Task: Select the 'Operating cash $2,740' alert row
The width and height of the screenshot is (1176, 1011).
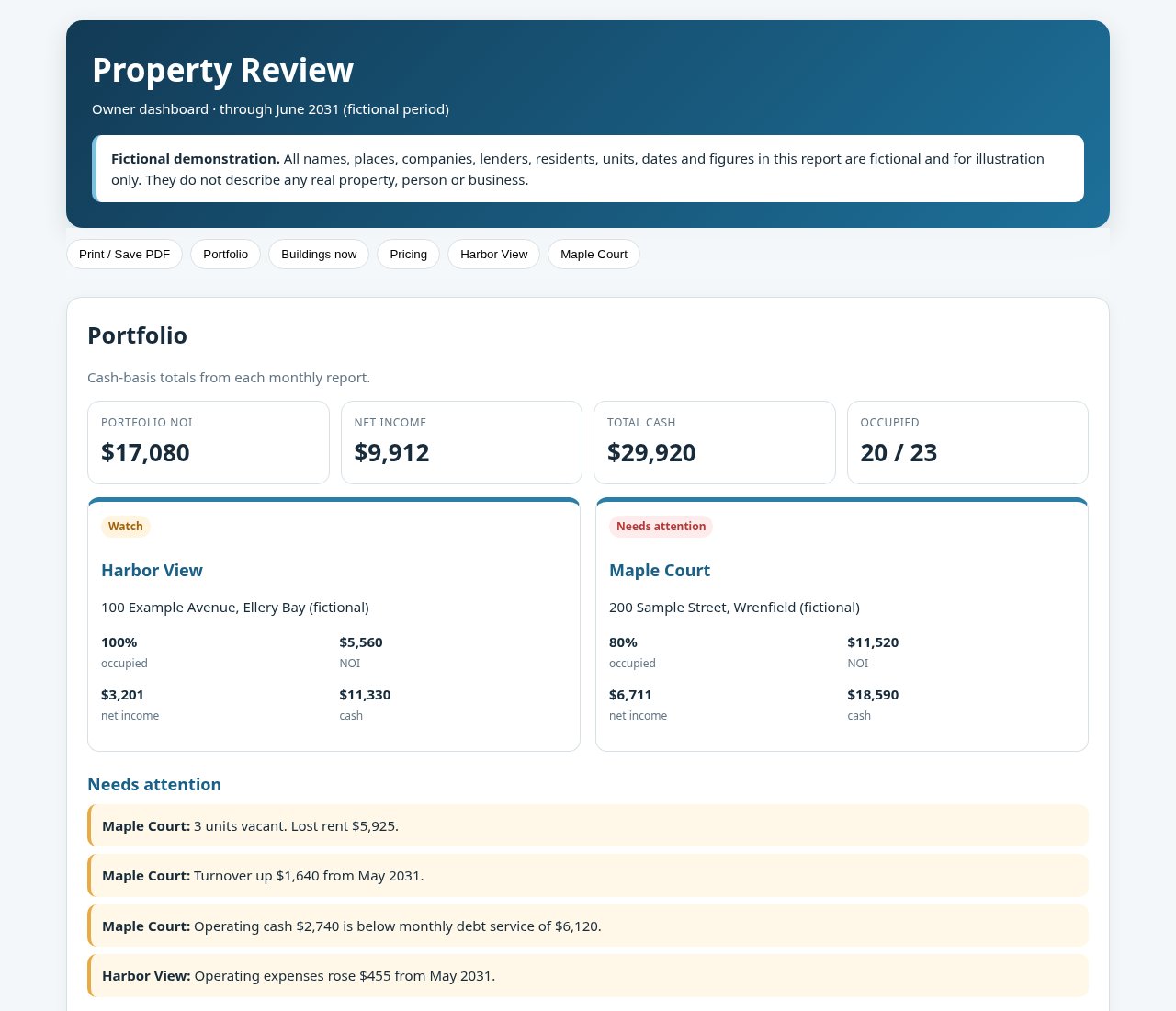Action: (588, 926)
